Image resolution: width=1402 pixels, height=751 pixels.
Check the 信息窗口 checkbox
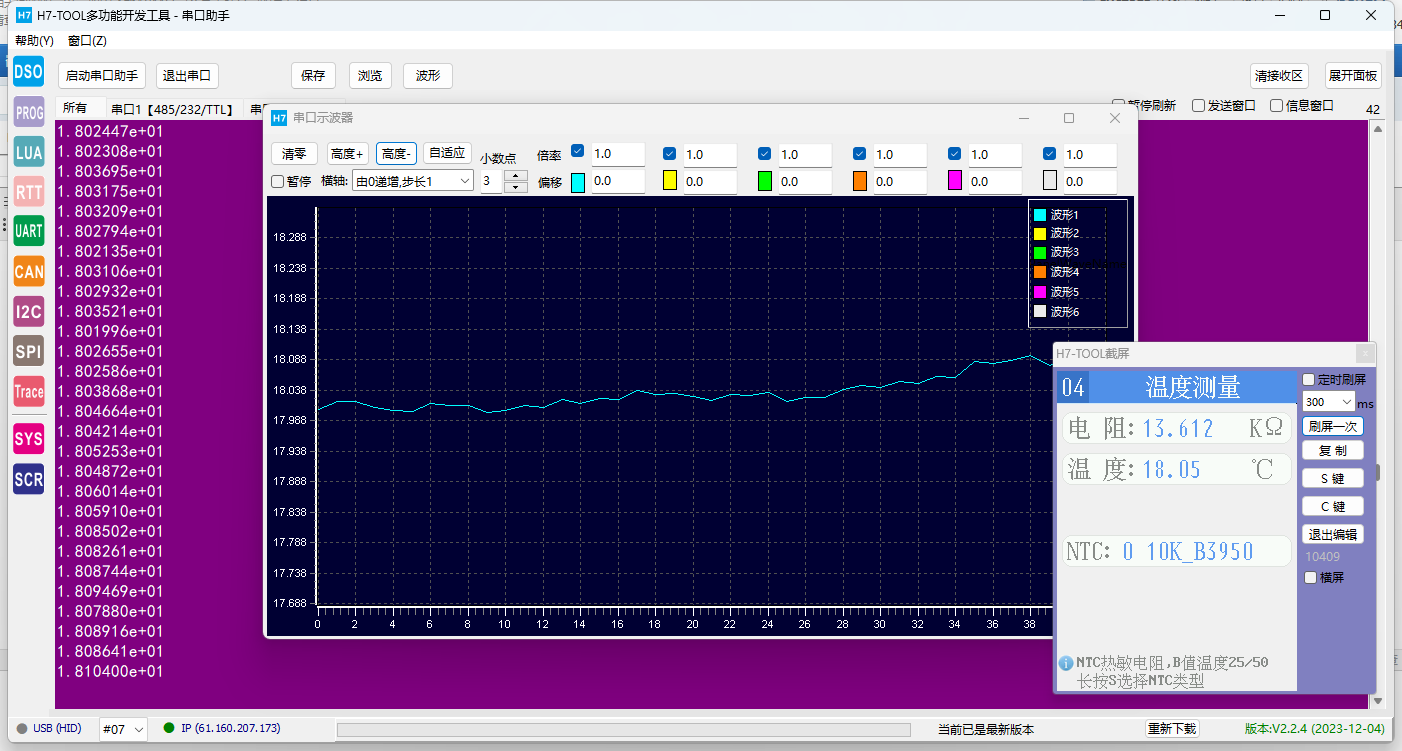tap(1276, 105)
